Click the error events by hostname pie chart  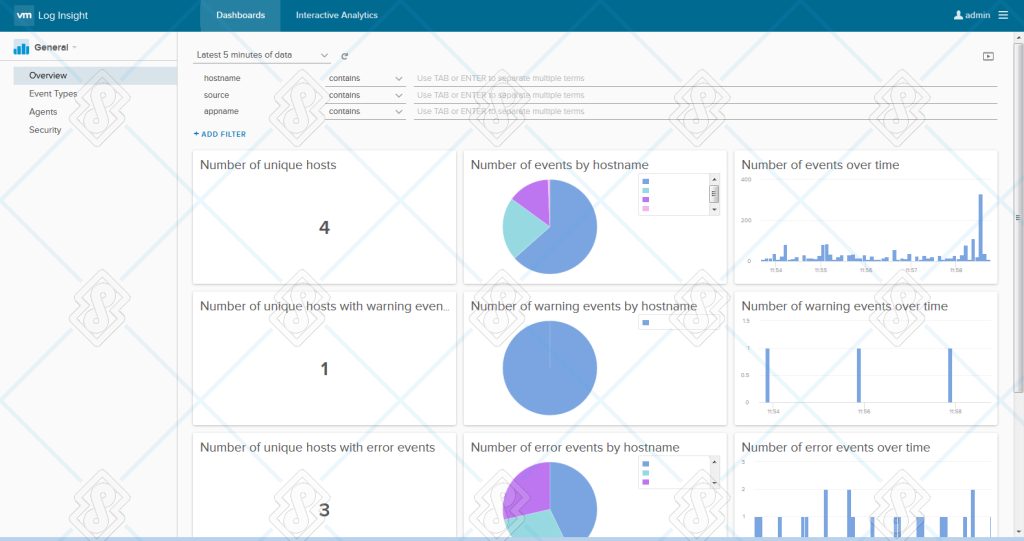click(x=550, y=499)
